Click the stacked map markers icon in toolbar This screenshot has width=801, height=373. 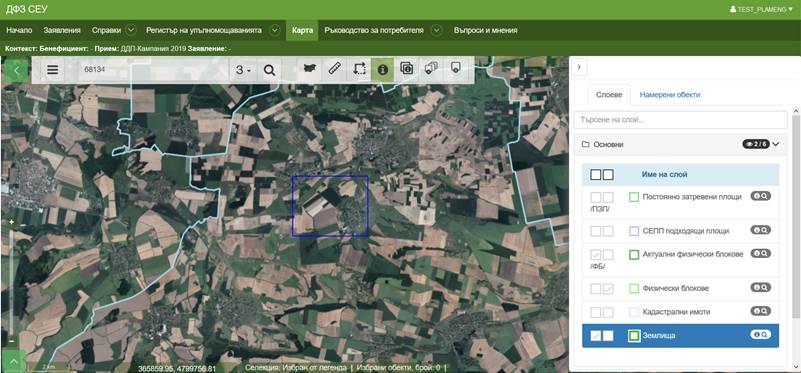(x=431, y=68)
